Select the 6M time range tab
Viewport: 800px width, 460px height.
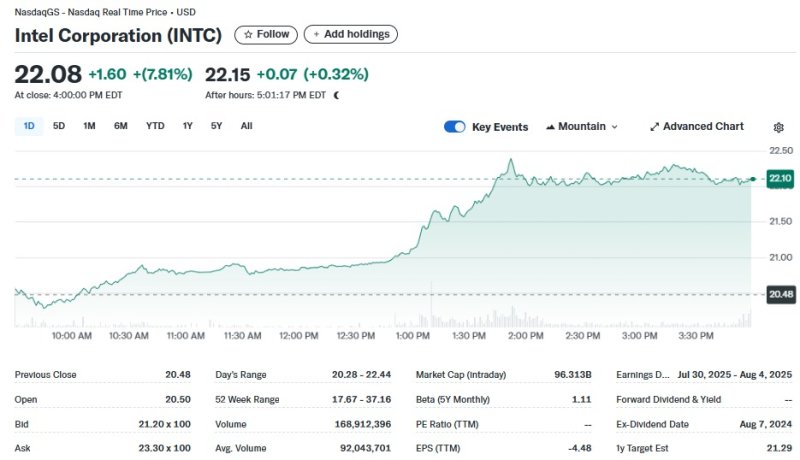coord(120,126)
